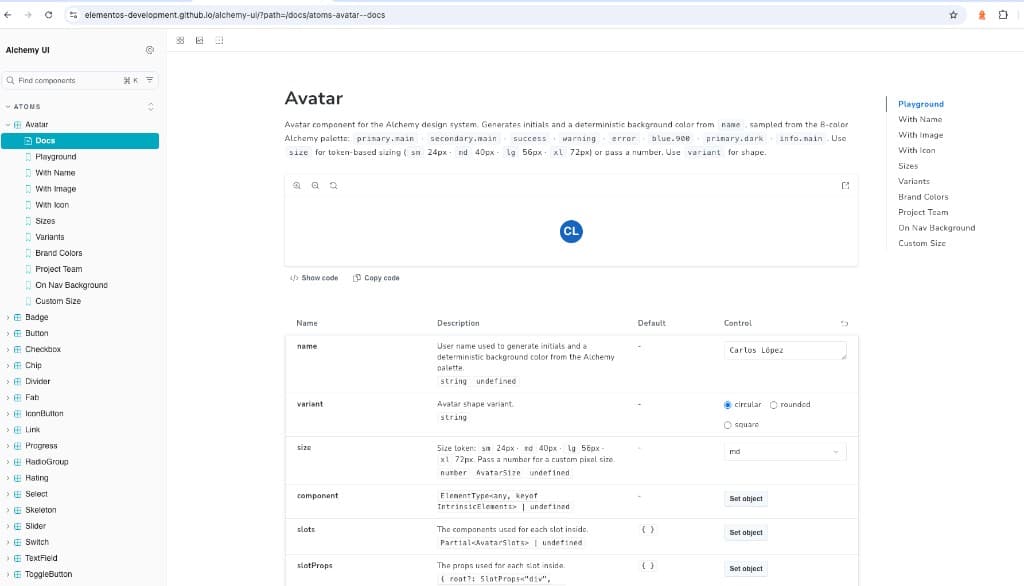The width and height of the screenshot is (1024, 586).
Task: Open the Storybook settings gear icon
Action: 150,50
